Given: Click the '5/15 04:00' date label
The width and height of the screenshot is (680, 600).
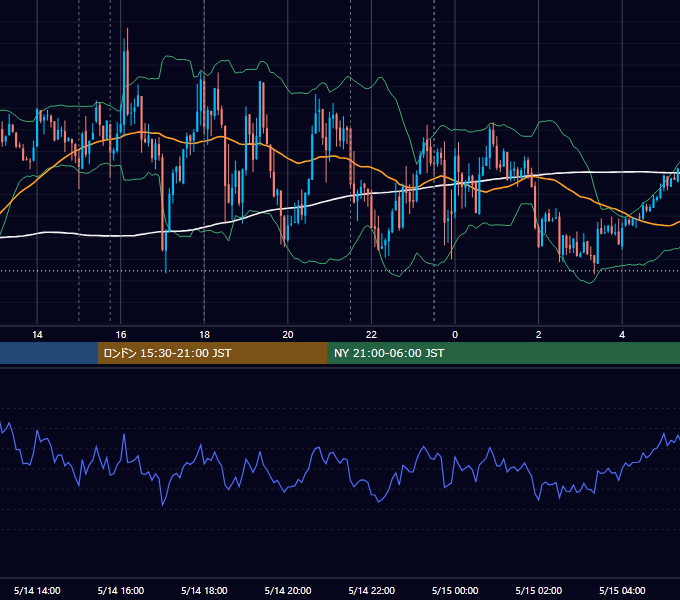Looking at the screenshot, I should [x=622, y=590].
